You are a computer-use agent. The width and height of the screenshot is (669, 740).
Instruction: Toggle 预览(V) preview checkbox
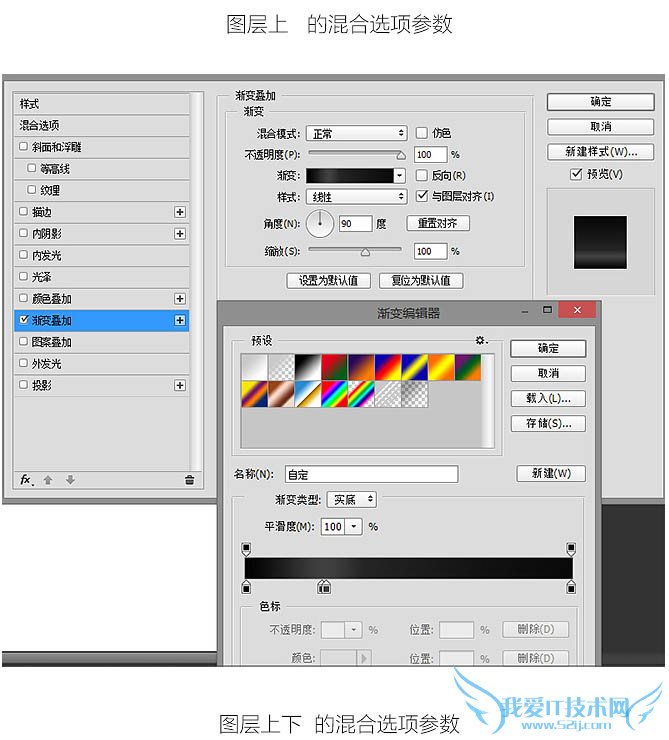coord(576,174)
